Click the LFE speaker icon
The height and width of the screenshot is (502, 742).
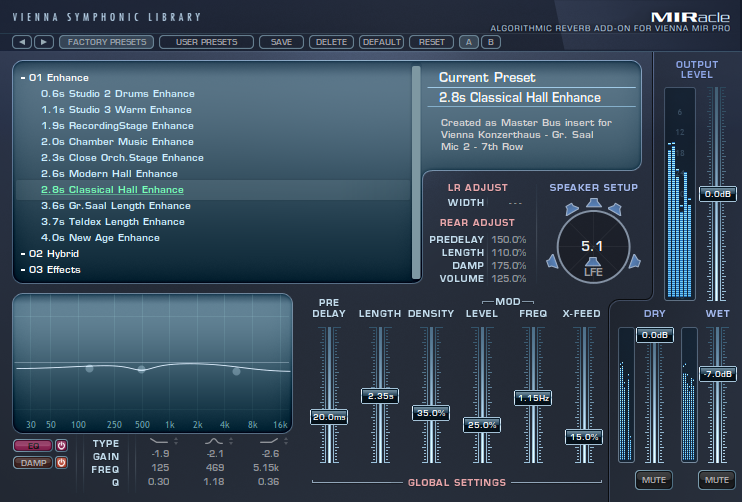(593, 272)
